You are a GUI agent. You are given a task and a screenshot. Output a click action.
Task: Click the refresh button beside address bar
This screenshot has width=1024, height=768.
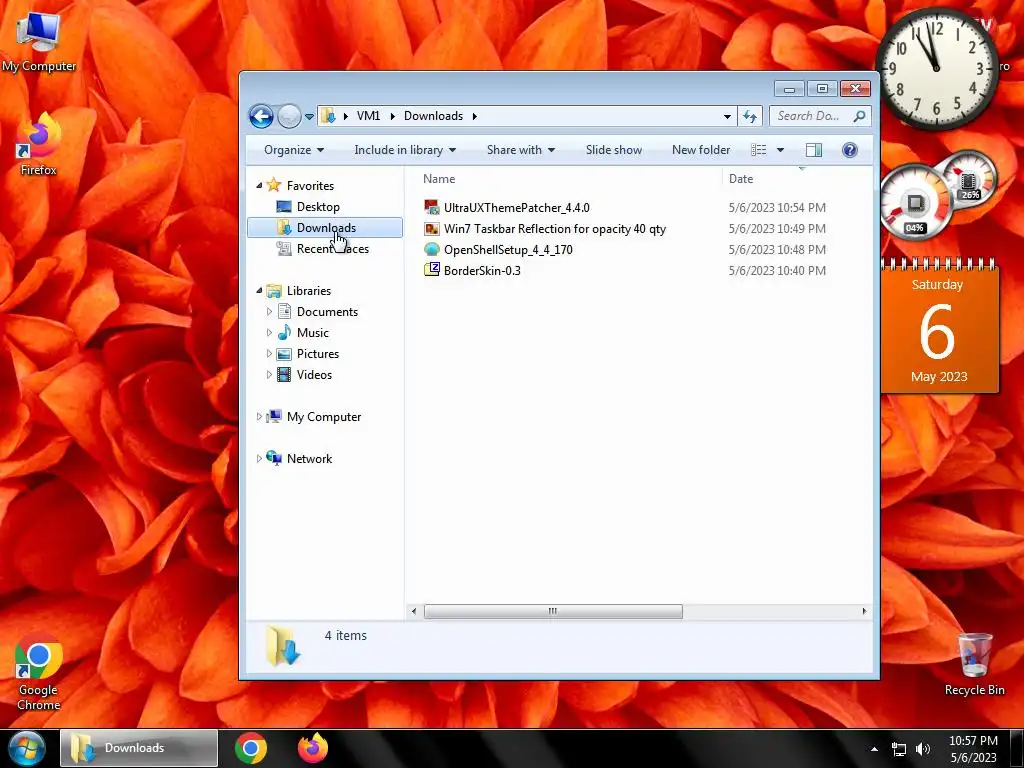point(750,116)
